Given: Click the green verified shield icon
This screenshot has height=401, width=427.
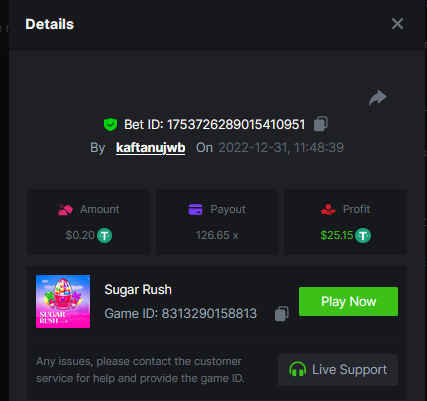Looking at the screenshot, I should (x=110, y=125).
